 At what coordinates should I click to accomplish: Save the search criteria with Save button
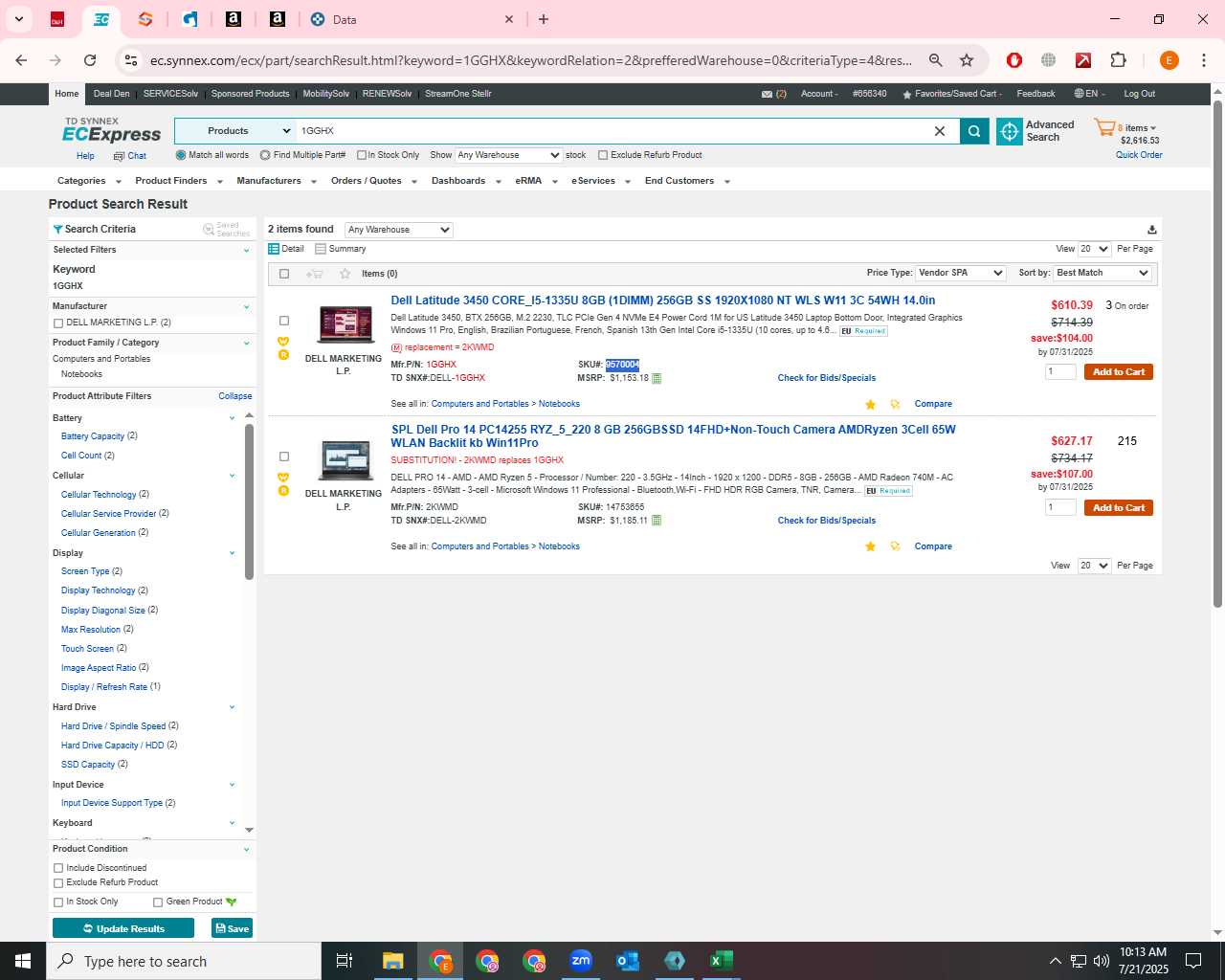232,928
